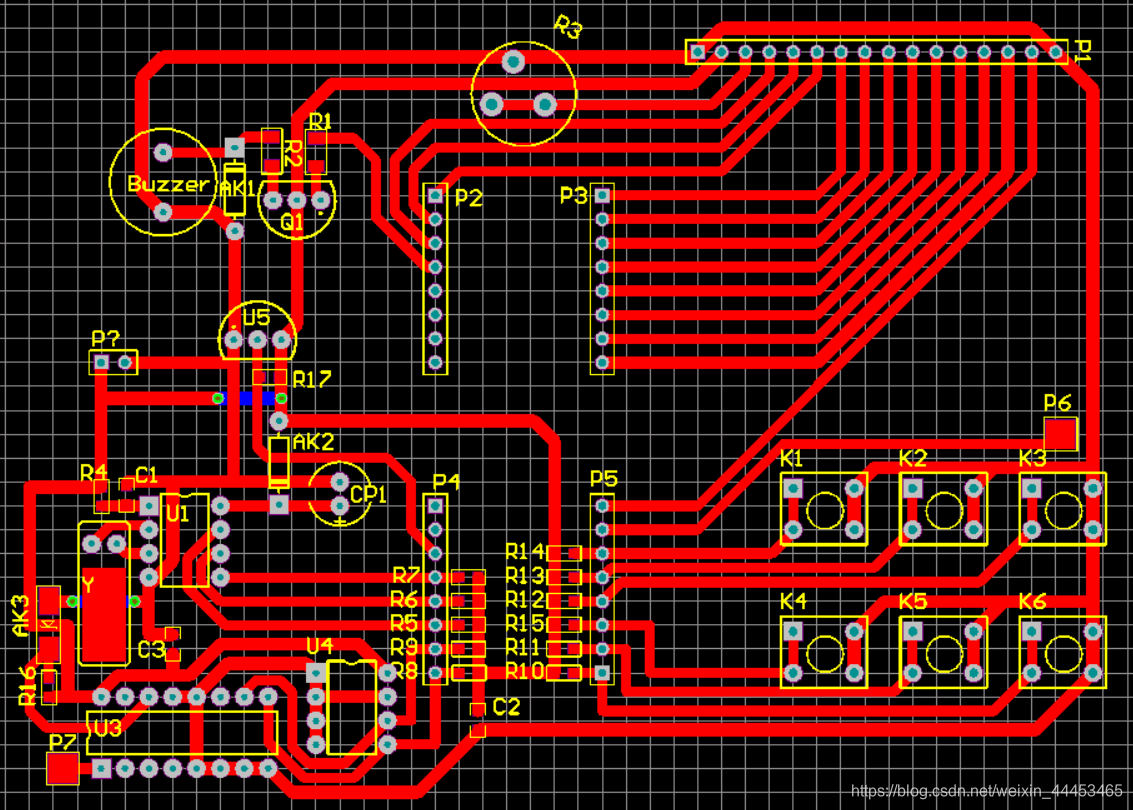The width and height of the screenshot is (1133, 810).
Task: Select the large red crystal Y body pad
Action: 104,615
